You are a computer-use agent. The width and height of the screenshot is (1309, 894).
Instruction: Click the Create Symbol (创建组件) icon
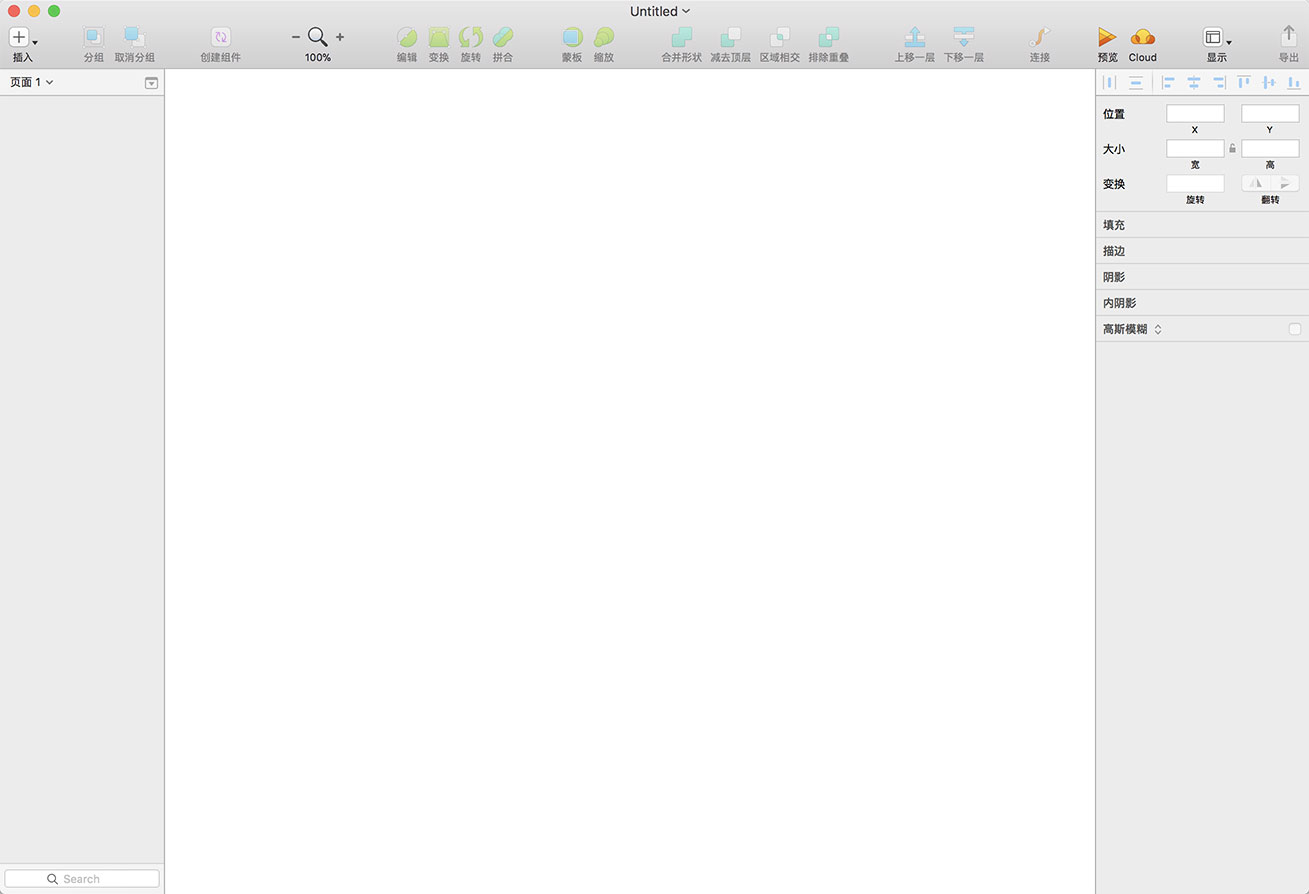coord(220,38)
